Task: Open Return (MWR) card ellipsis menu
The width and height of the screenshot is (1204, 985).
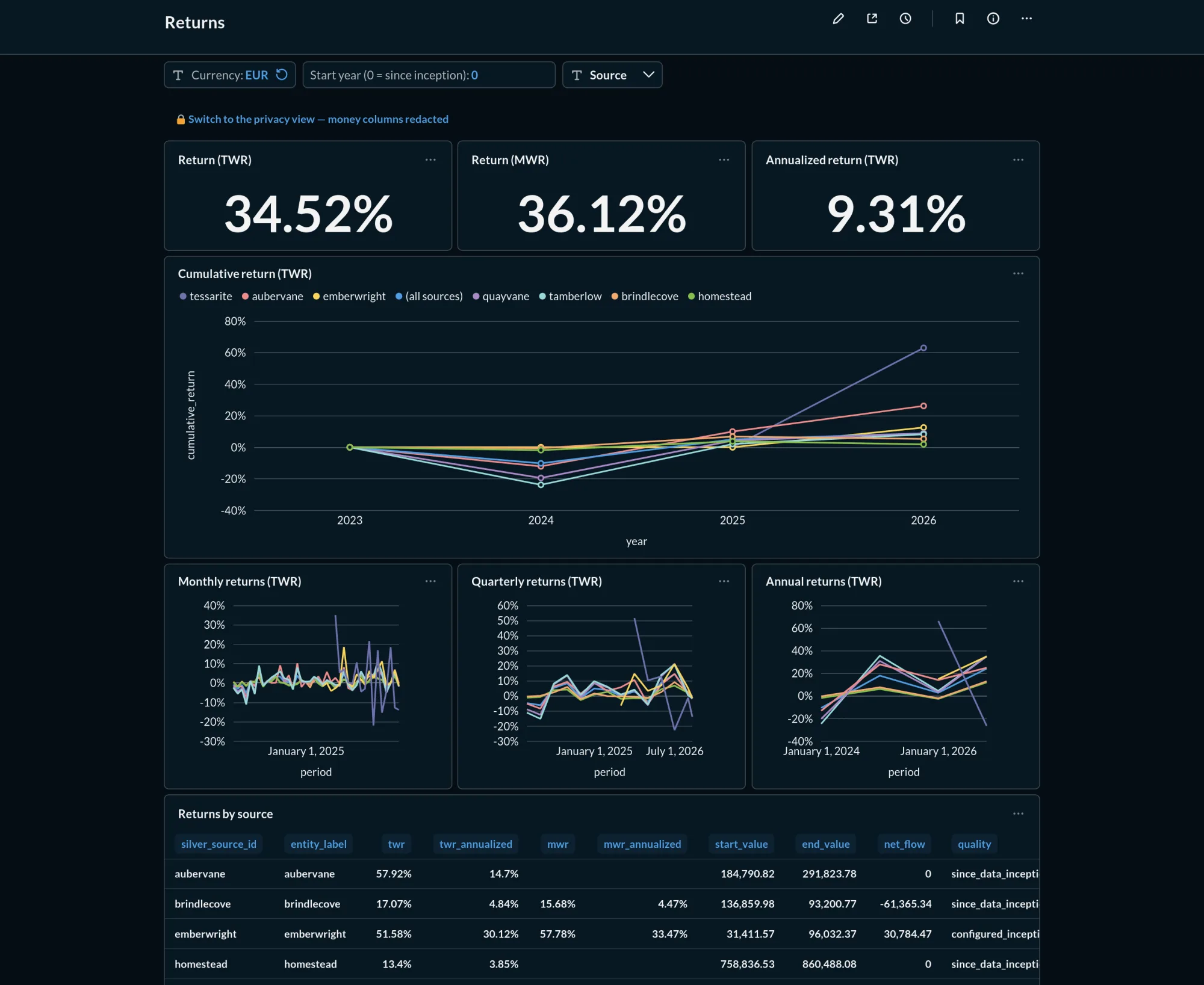Action: coord(724,160)
